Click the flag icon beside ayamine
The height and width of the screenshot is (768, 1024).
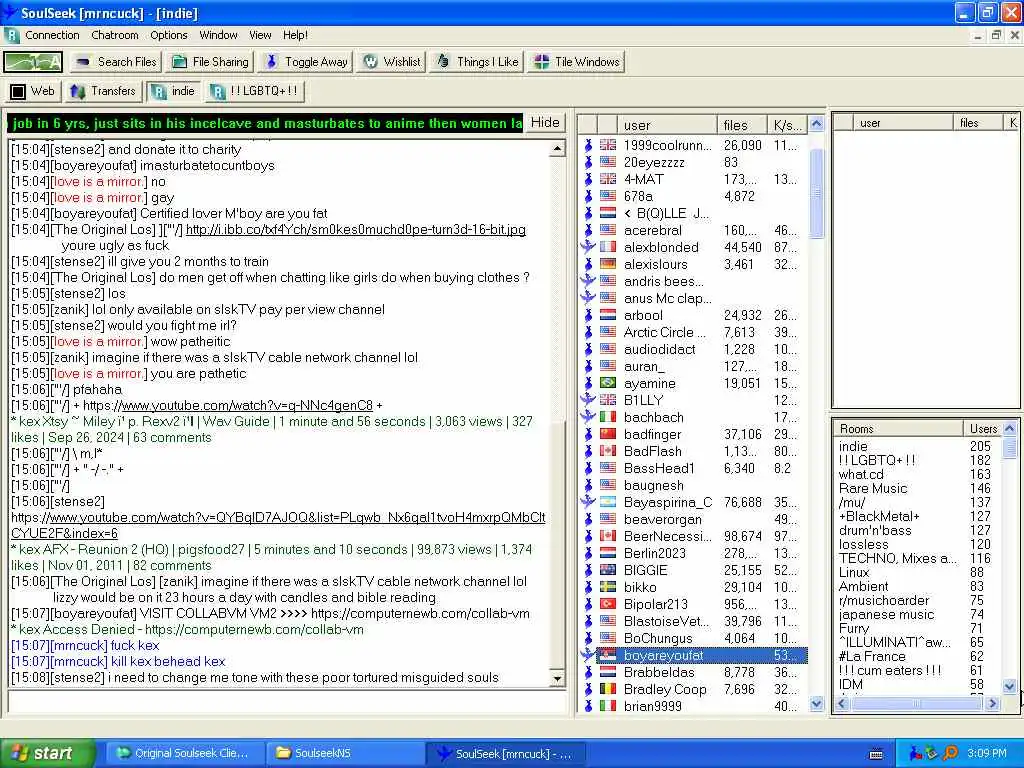point(608,383)
